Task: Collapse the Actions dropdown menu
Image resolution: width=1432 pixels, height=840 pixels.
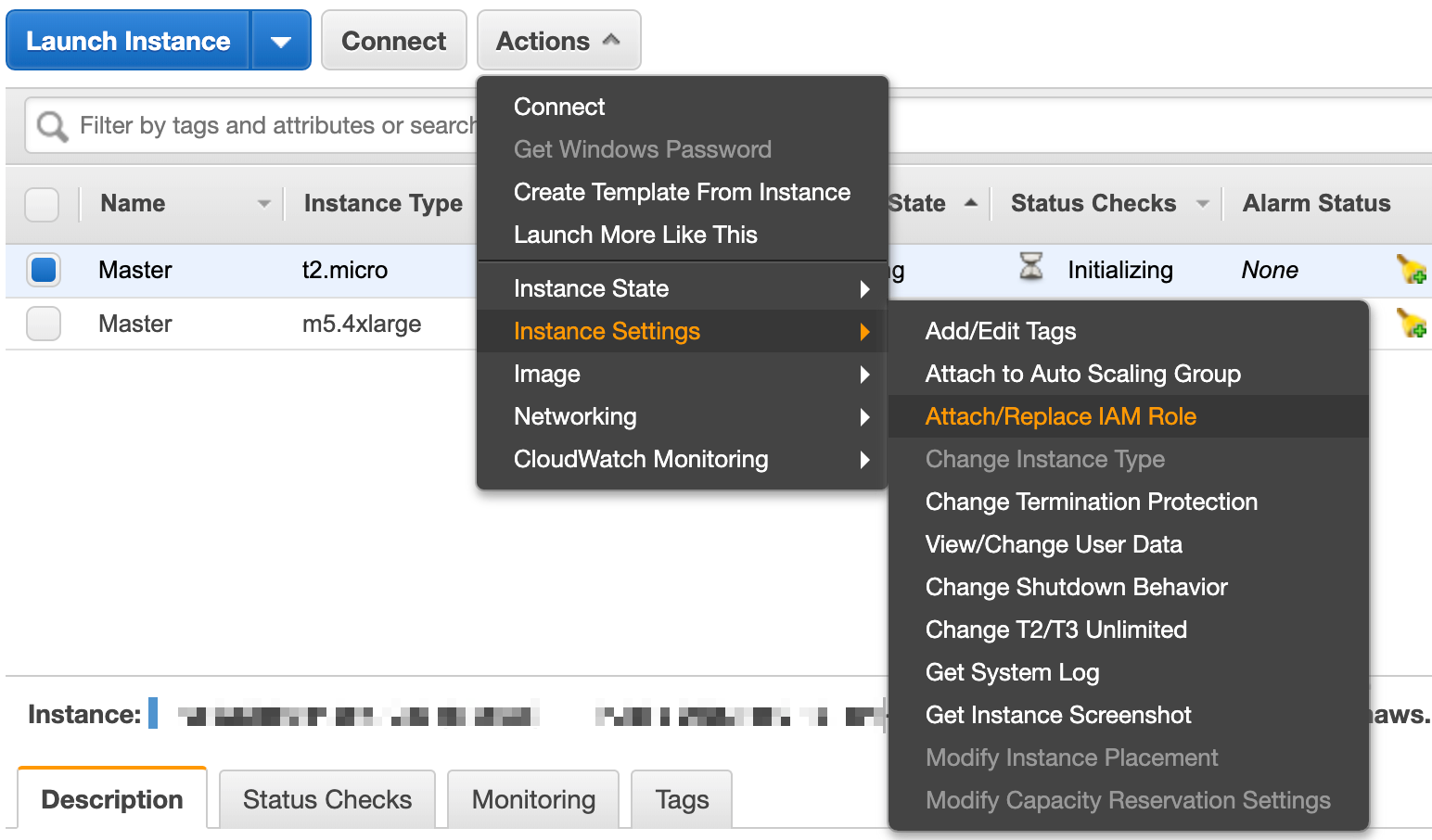Action: pyautogui.click(x=558, y=41)
